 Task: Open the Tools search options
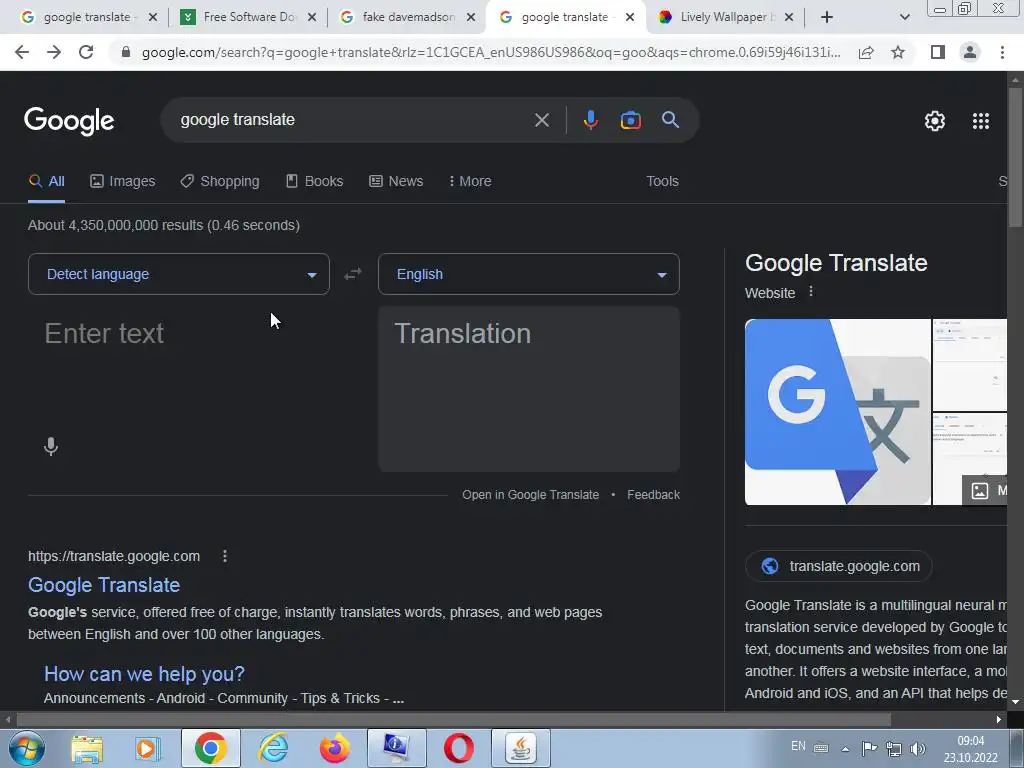662,182
